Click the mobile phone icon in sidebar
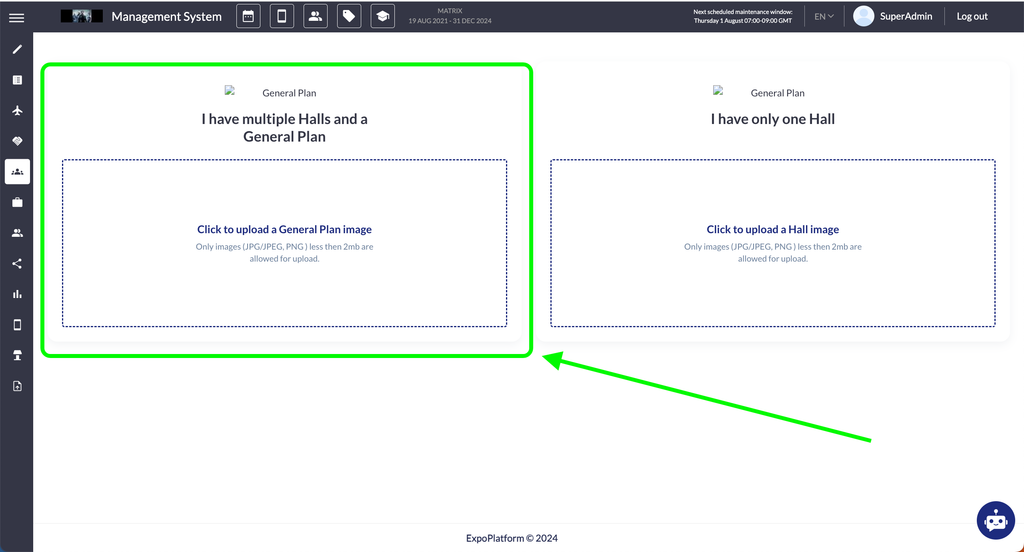Image resolution: width=1024 pixels, height=552 pixels. click(x=17, y=325)
